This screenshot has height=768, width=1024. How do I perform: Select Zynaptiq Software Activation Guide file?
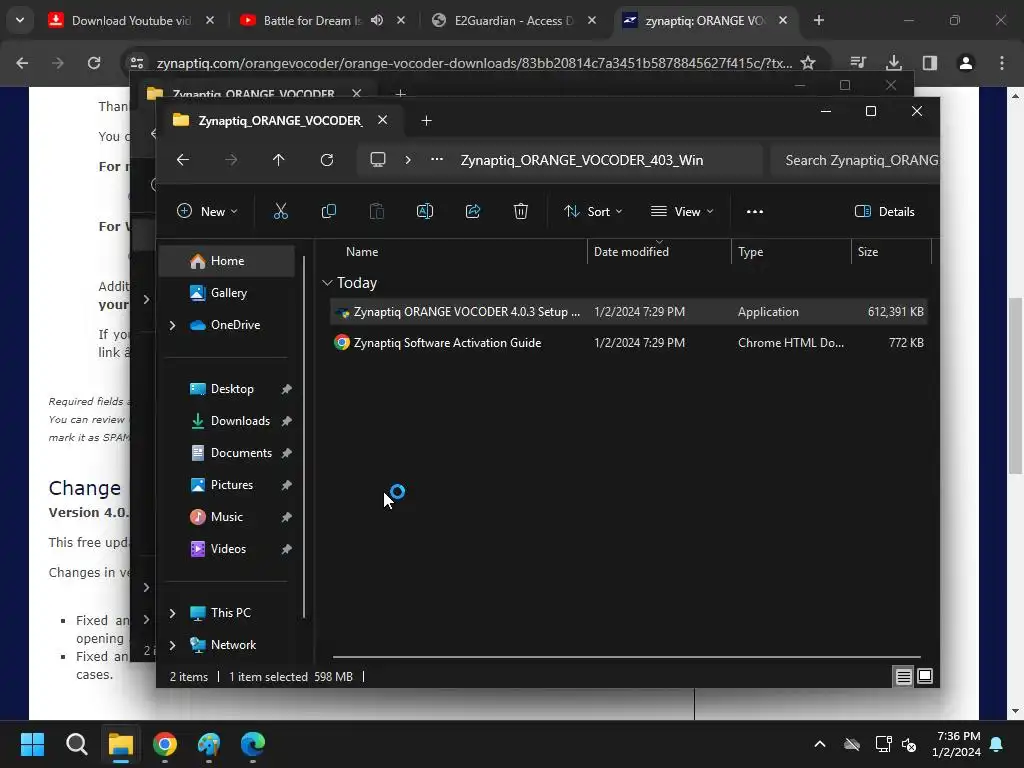[x=629, y=342]
